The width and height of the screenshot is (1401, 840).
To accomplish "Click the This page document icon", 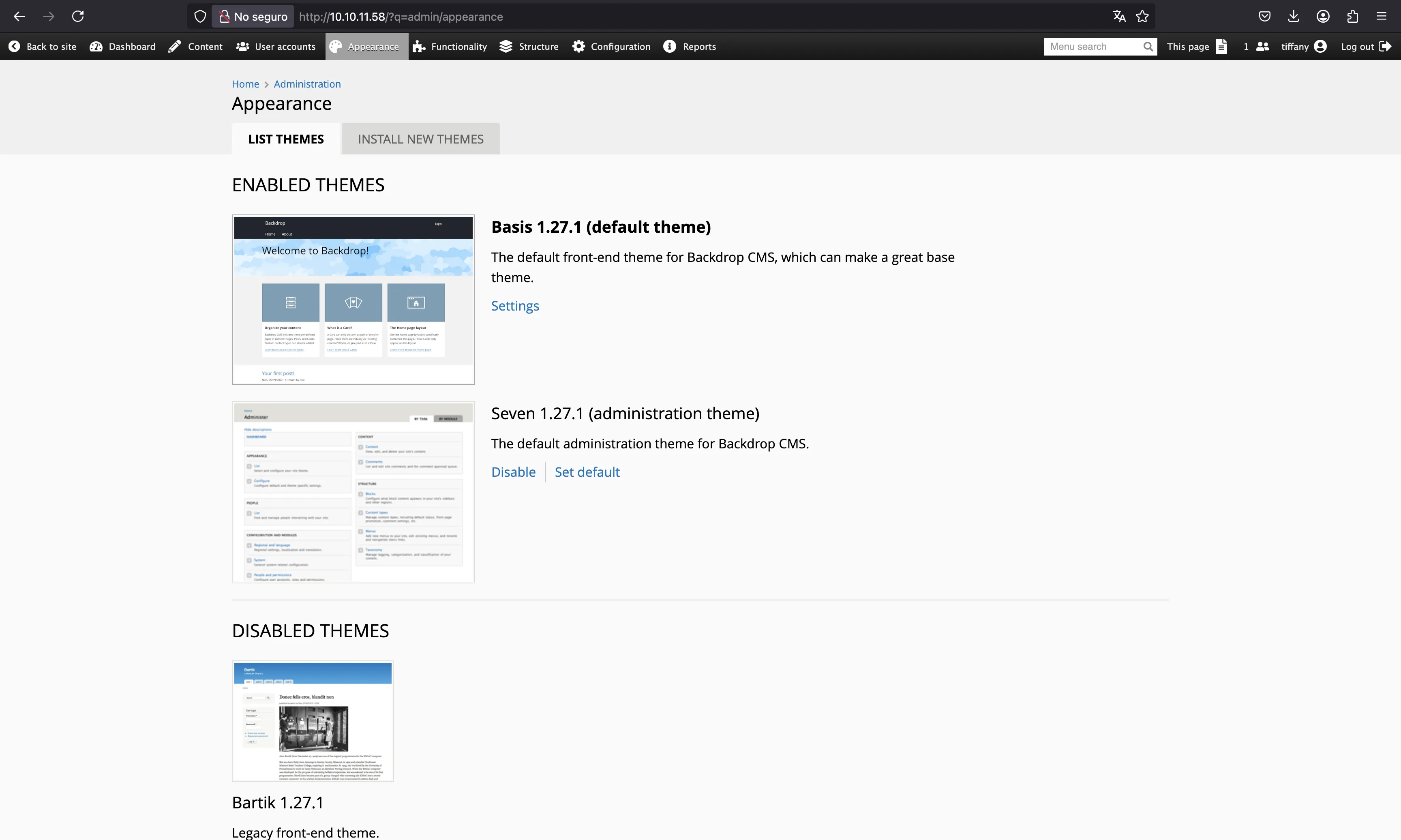I will pyautogui.click(x=1222, y=46).
